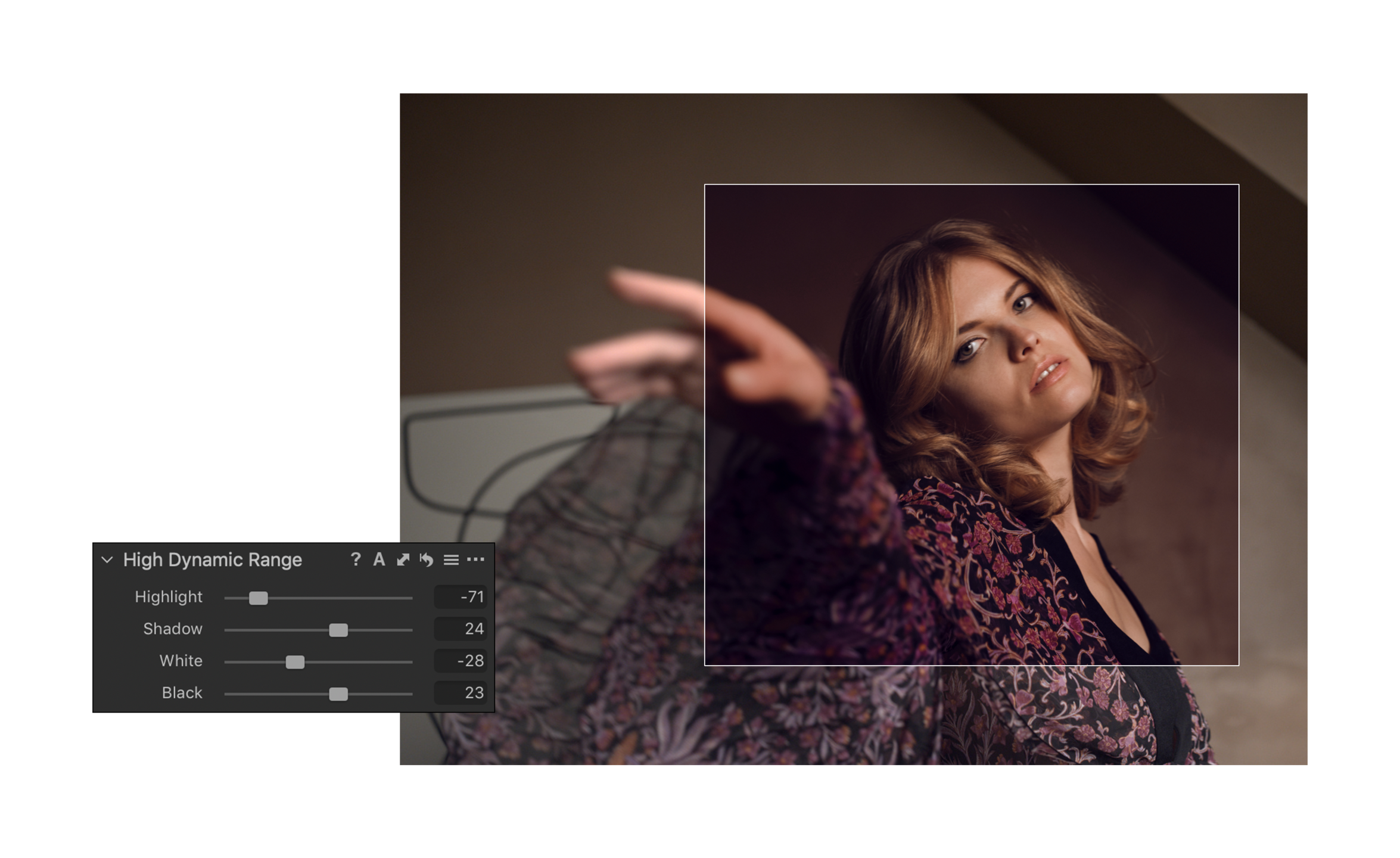Click the Auto adjust 'A' icon
The height and width of the screenshot is (858, 1400).
tap(379, 559)
